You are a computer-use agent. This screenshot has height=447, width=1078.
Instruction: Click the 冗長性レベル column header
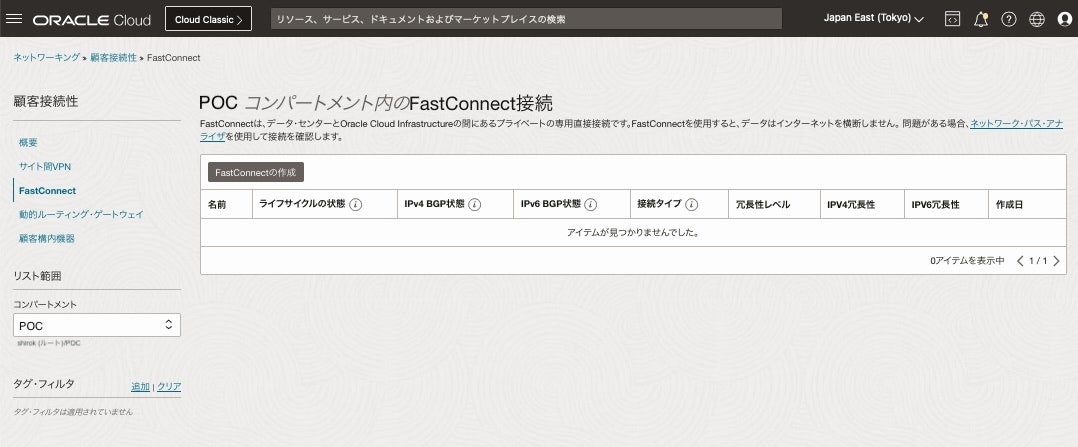pos(762,204)
